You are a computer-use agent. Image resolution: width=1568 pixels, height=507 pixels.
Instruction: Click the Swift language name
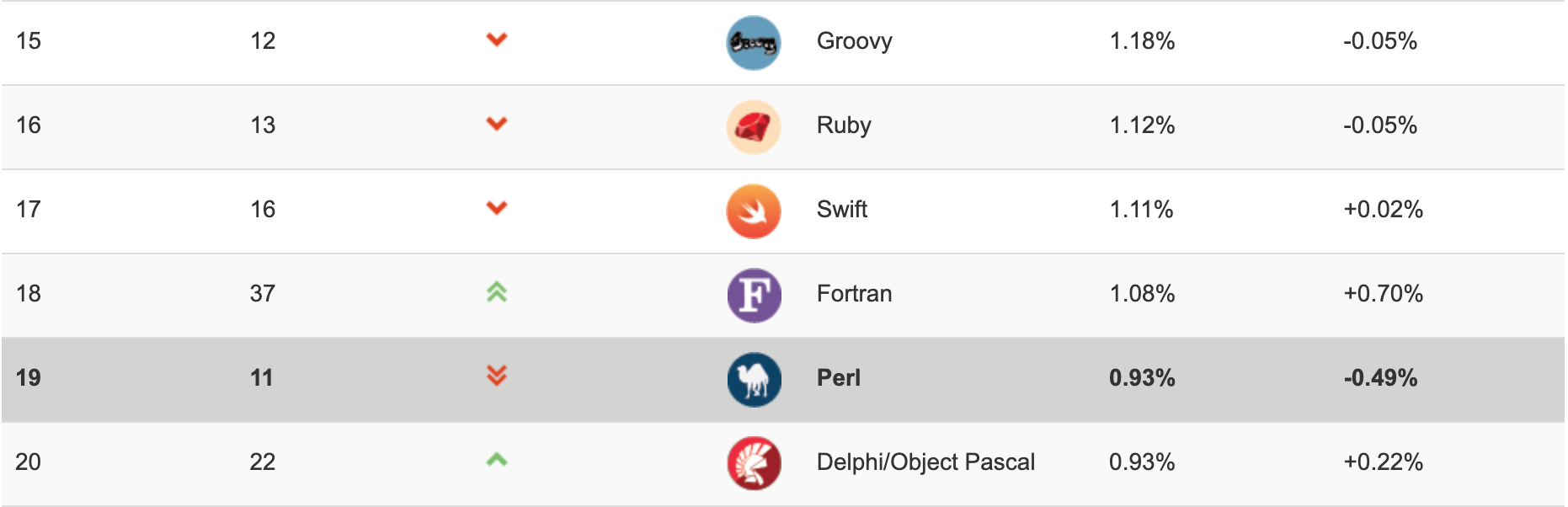click(841, 210)
